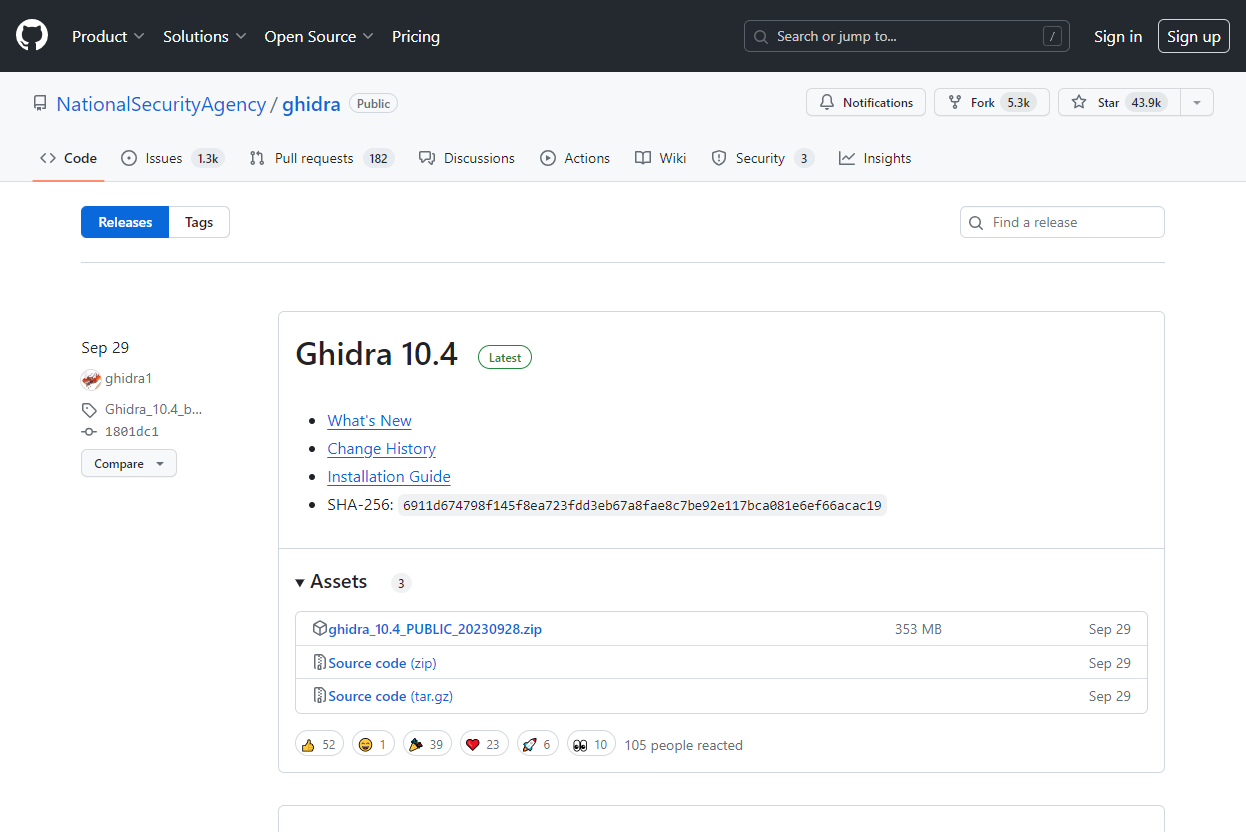Click the 105 people reacted text
Image resolution: width=1246 pixels, height=832 pixels.
683,745
